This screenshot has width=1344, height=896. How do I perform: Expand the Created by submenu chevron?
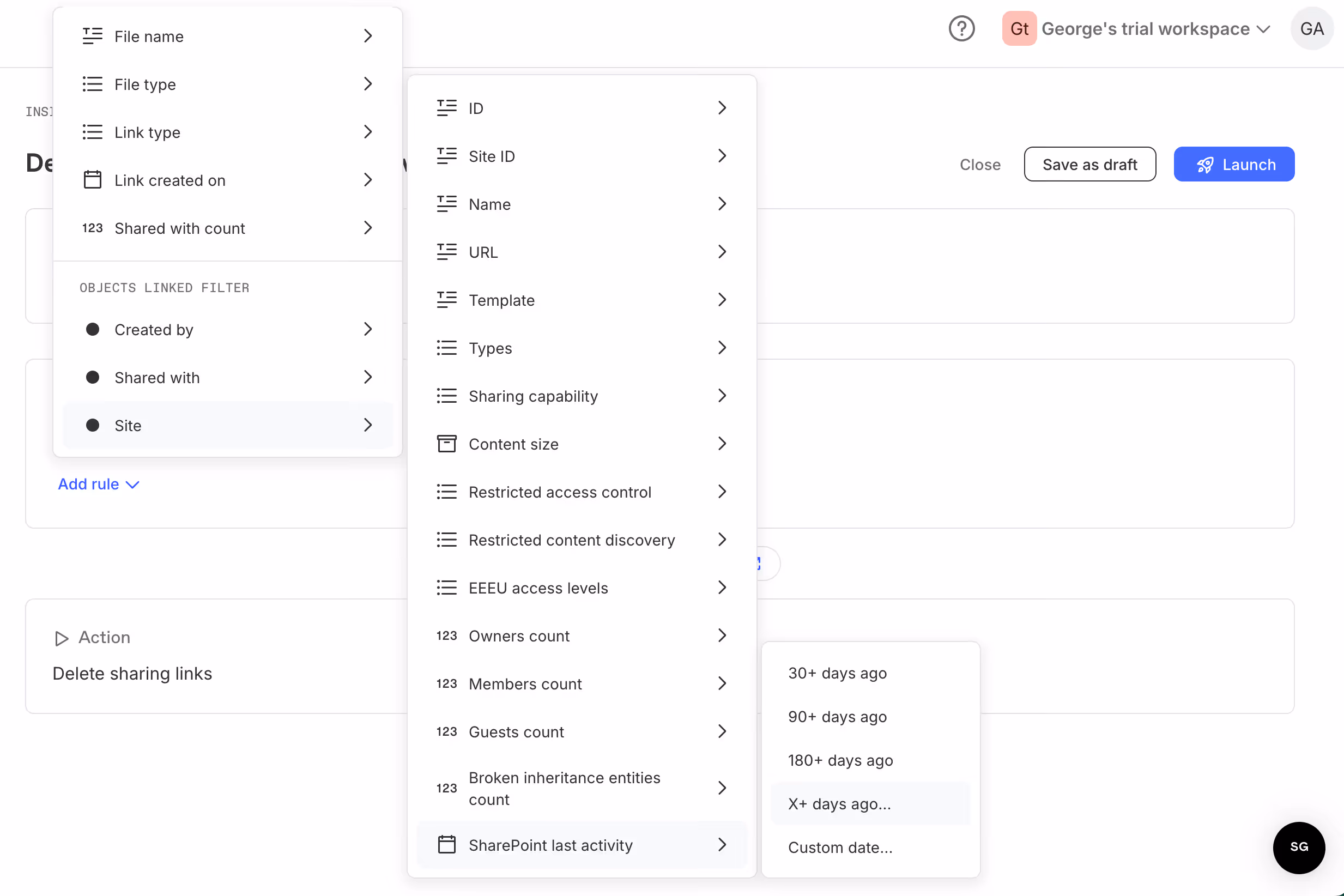[367, 330]
